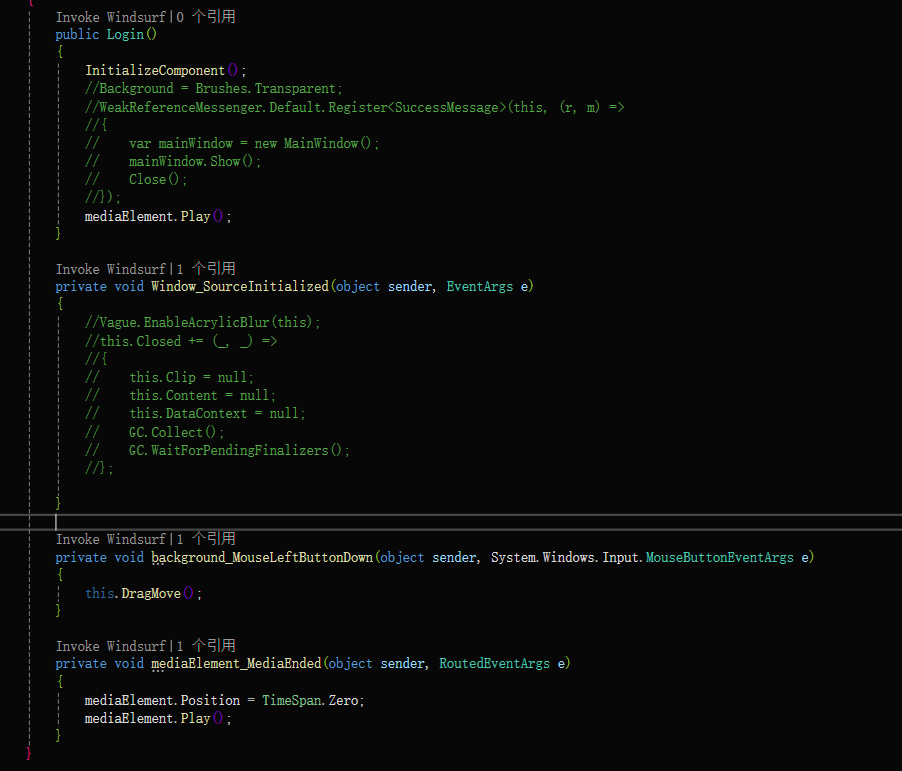Click the commented 'new MainWindow()' line
Viewport: 902px width, 771px height.
(x=232, y=143)
